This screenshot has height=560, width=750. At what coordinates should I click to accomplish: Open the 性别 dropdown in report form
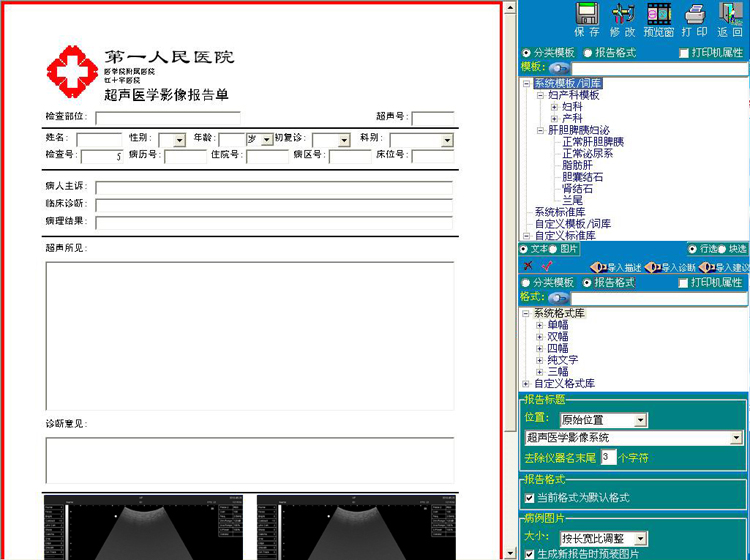point(179,140)
